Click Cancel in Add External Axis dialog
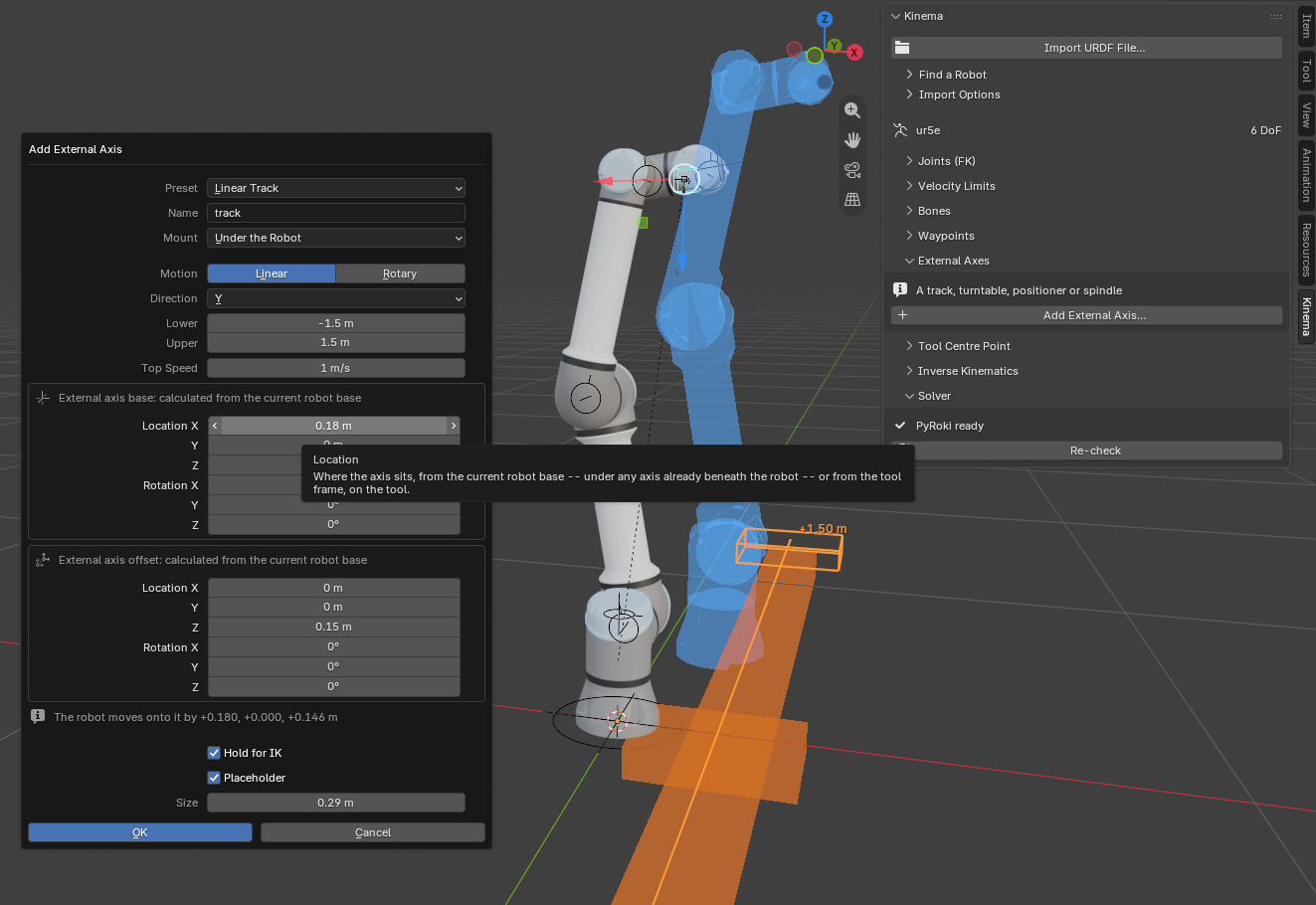The height and width of the screenshot is (905, 1316). coord(373,832)
